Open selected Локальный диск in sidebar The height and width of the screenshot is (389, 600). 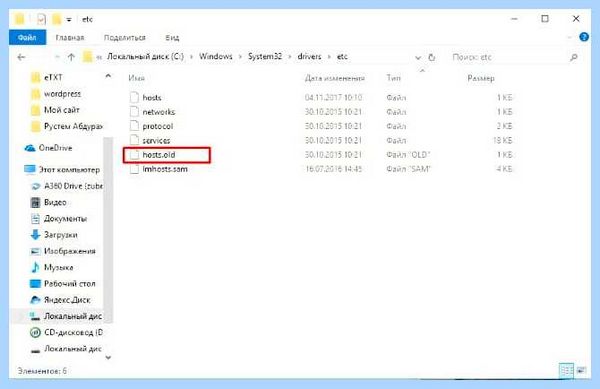(x=73, y=316)
